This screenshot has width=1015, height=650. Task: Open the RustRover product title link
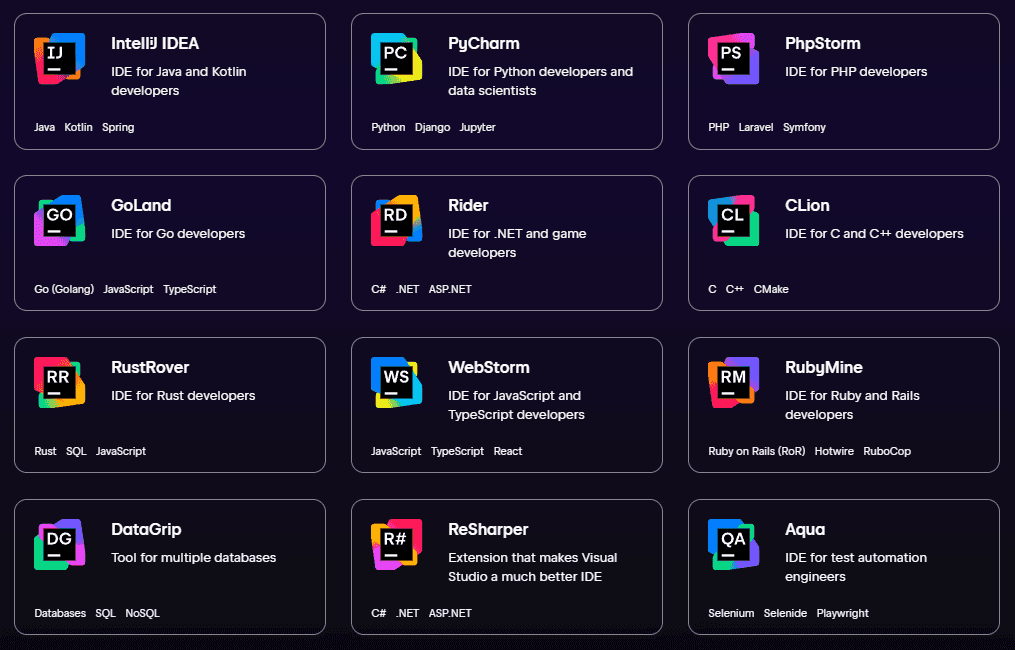click(150, 368)
